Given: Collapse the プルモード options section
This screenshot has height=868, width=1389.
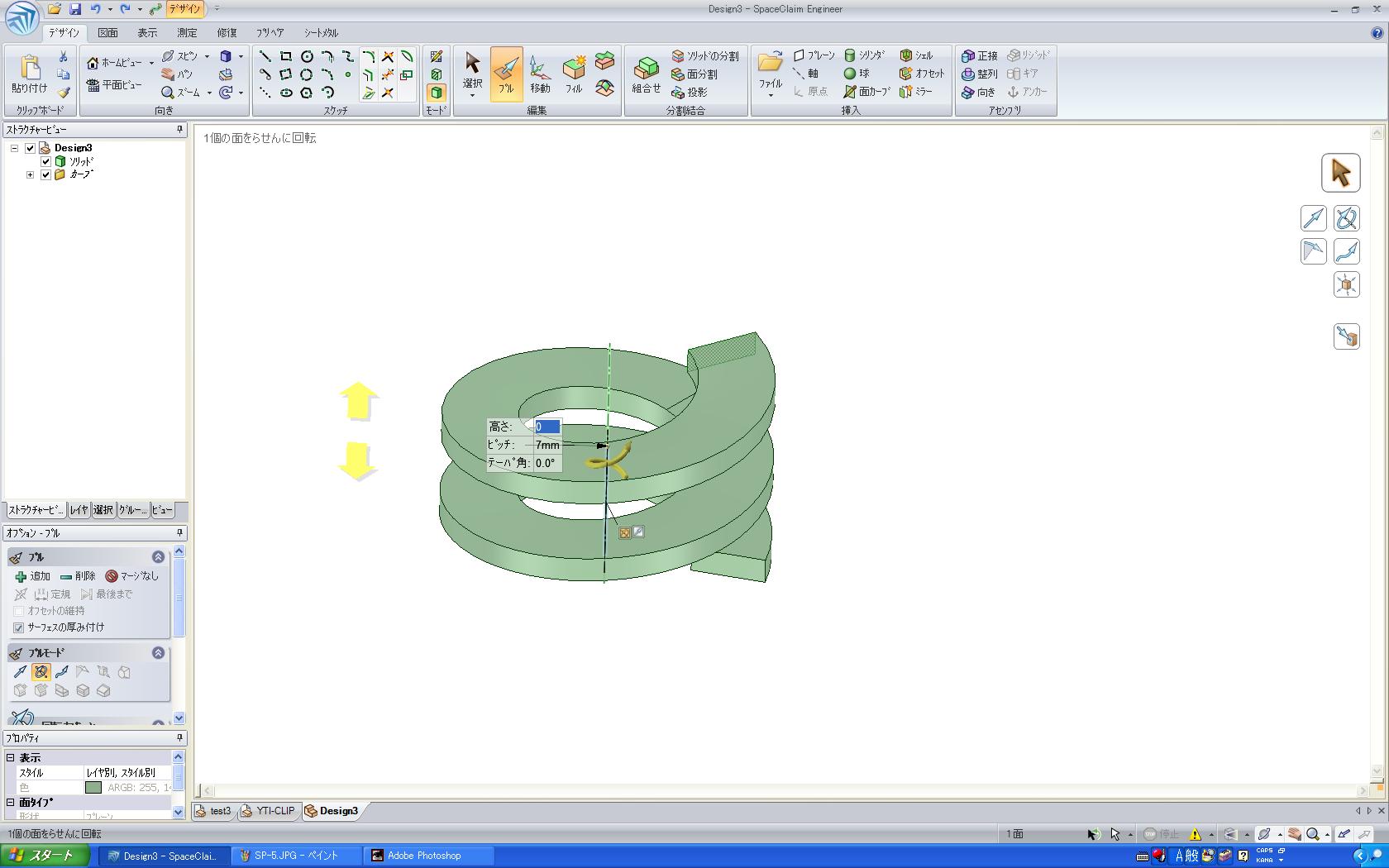Looking at the screenshot, I should click(158, 653).
